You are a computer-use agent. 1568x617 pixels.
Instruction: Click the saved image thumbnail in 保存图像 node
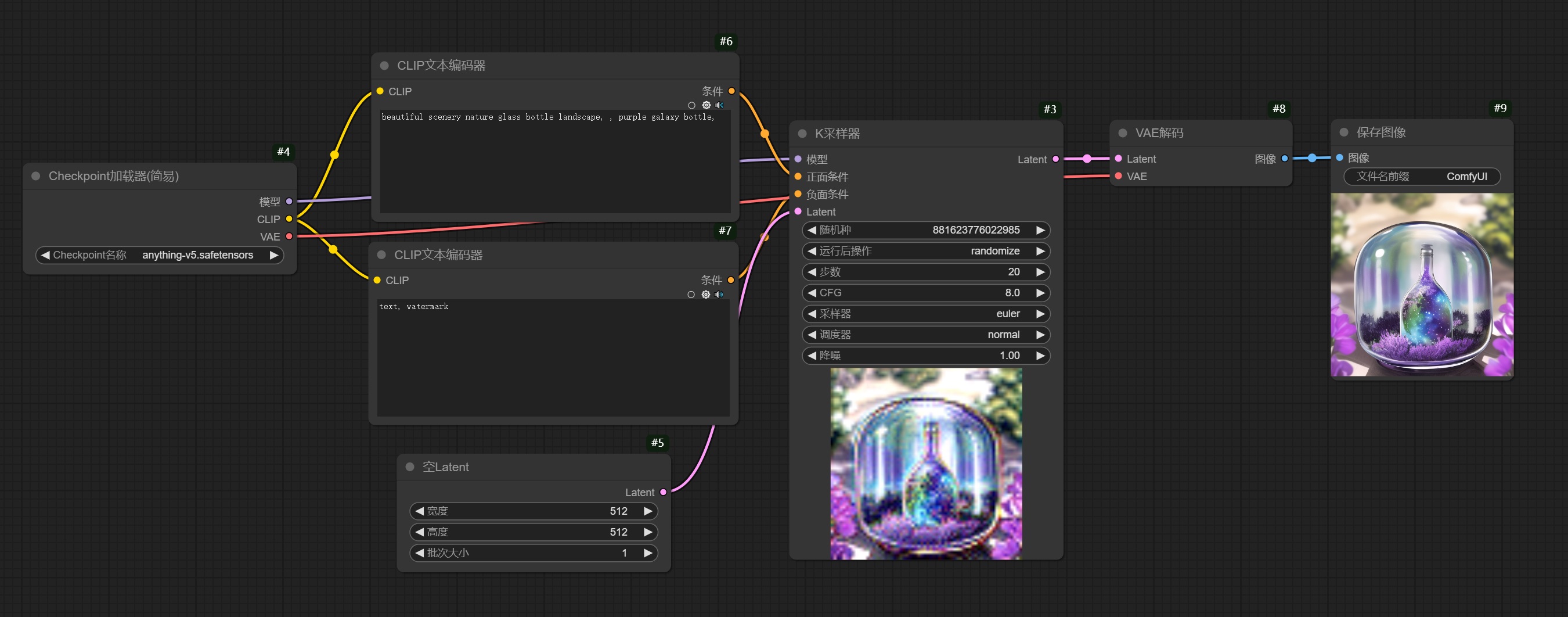click(x=1421, y=285)
